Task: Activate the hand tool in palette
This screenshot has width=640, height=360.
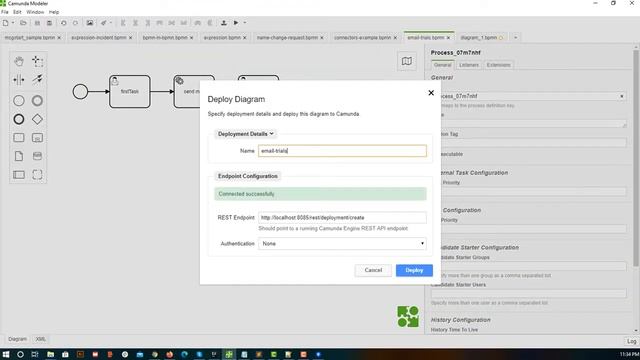Action: (x=19, y=61)
